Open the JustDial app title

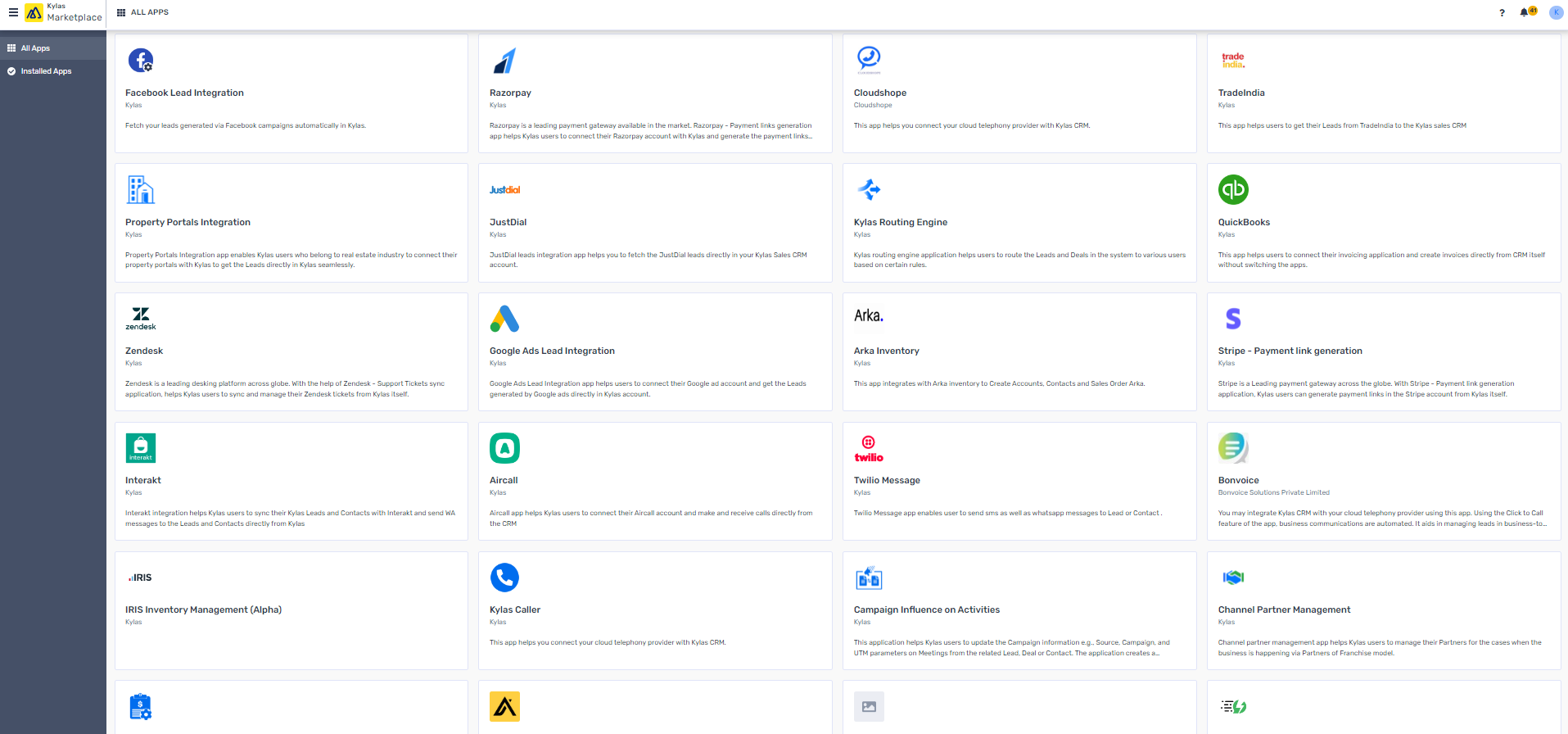(508, 222)
